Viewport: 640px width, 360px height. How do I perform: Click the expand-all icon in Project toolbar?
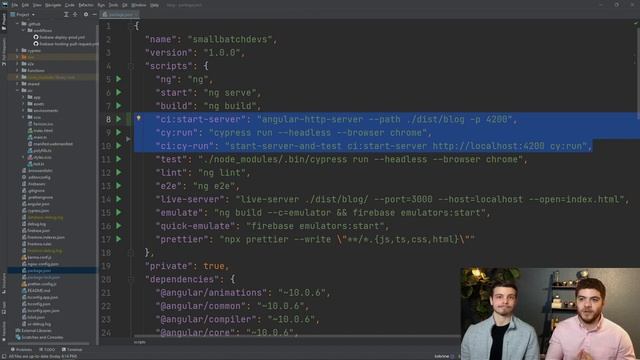(x=66, y=15)
